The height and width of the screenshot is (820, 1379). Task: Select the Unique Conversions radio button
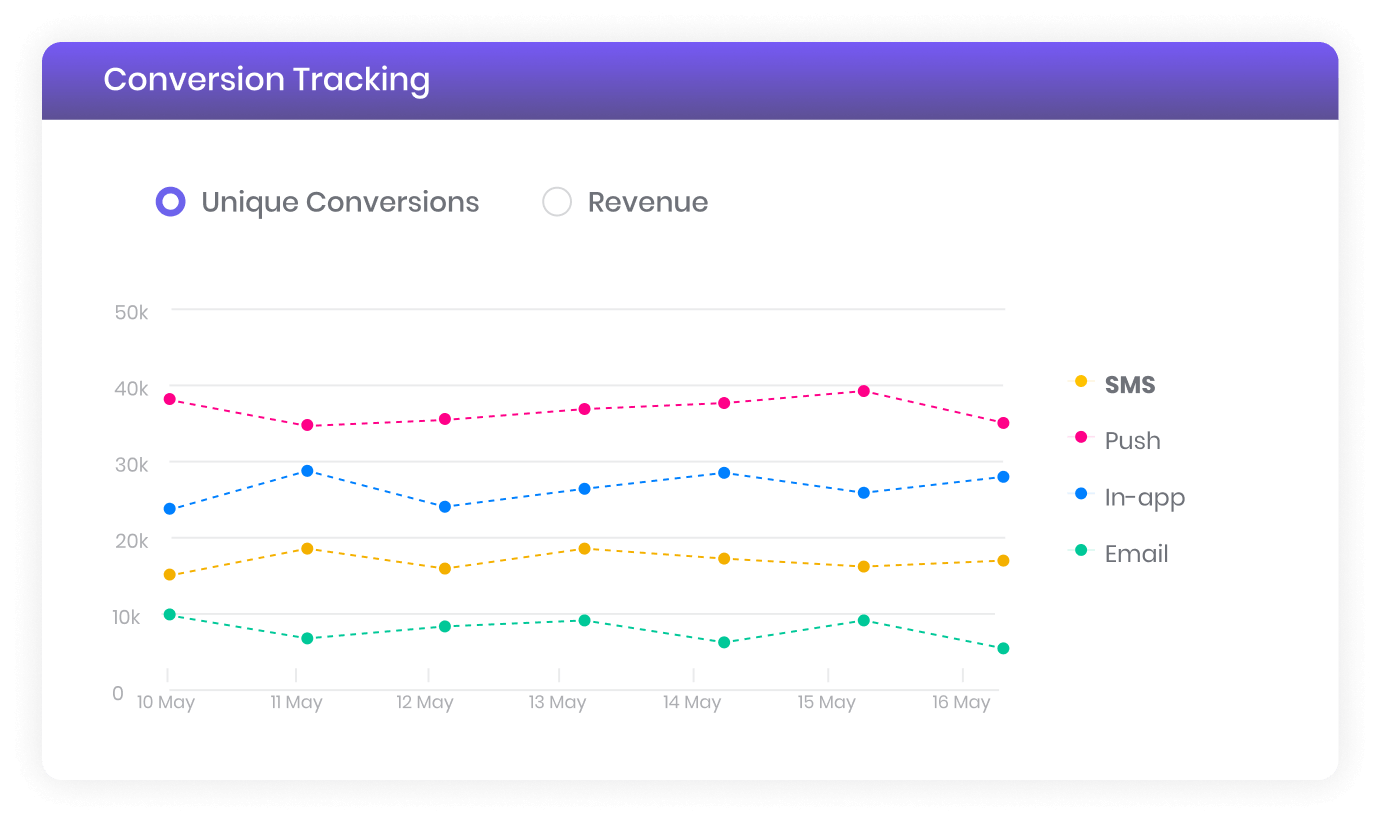tap(171, 202)
